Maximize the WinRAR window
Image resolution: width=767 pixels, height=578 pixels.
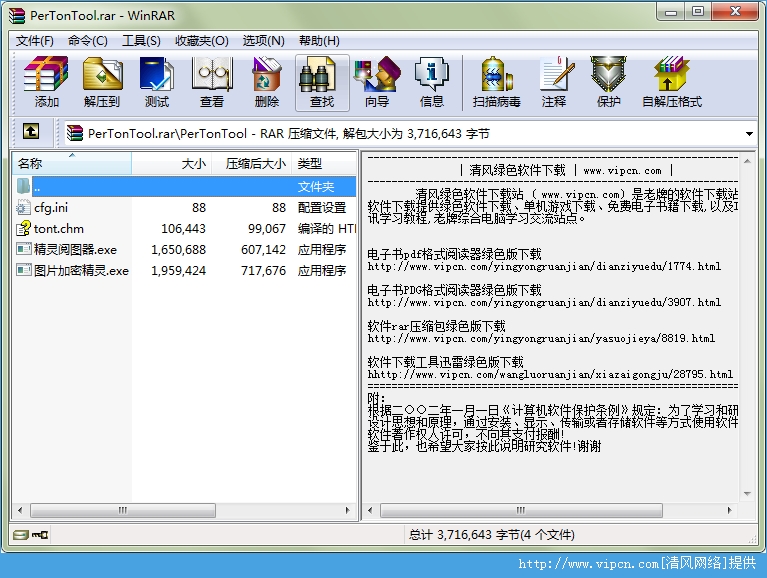[x=698, y=12]
